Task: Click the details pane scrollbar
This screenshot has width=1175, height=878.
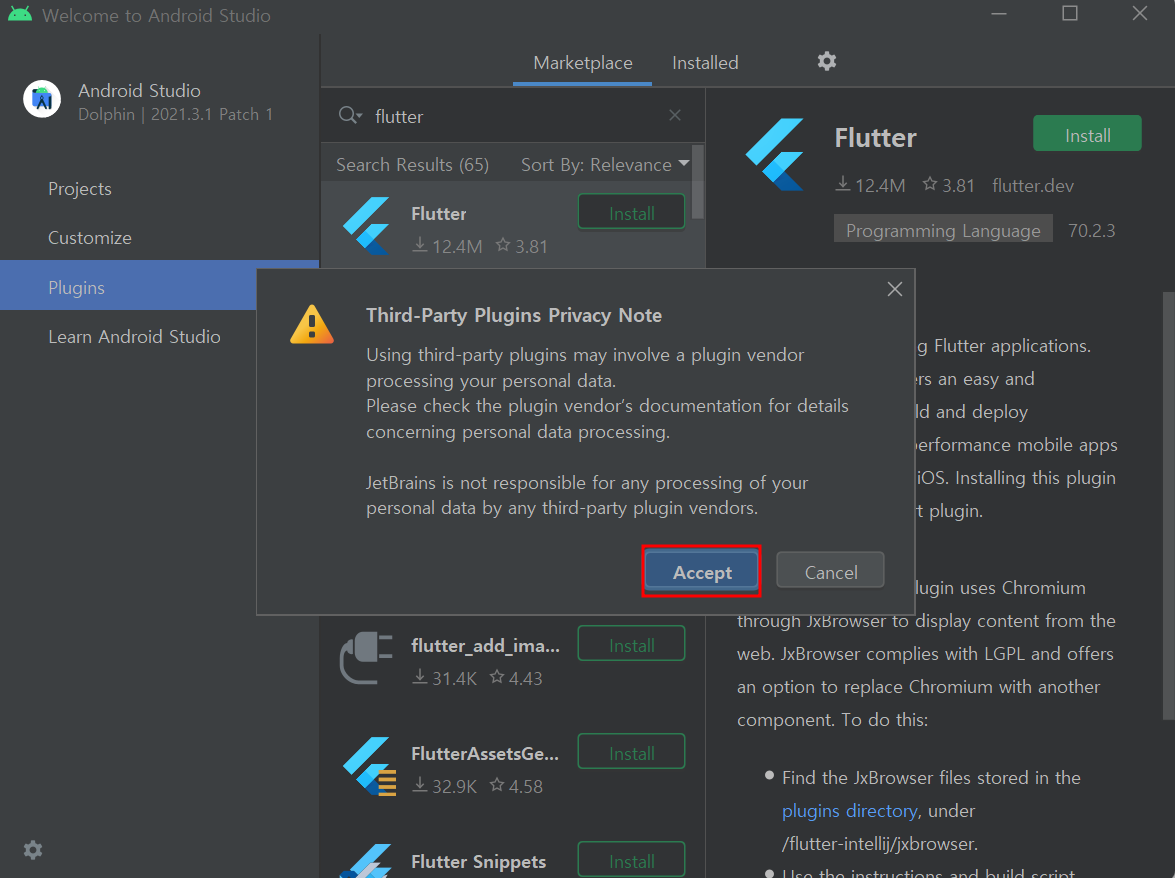Action: point(1168,506)
